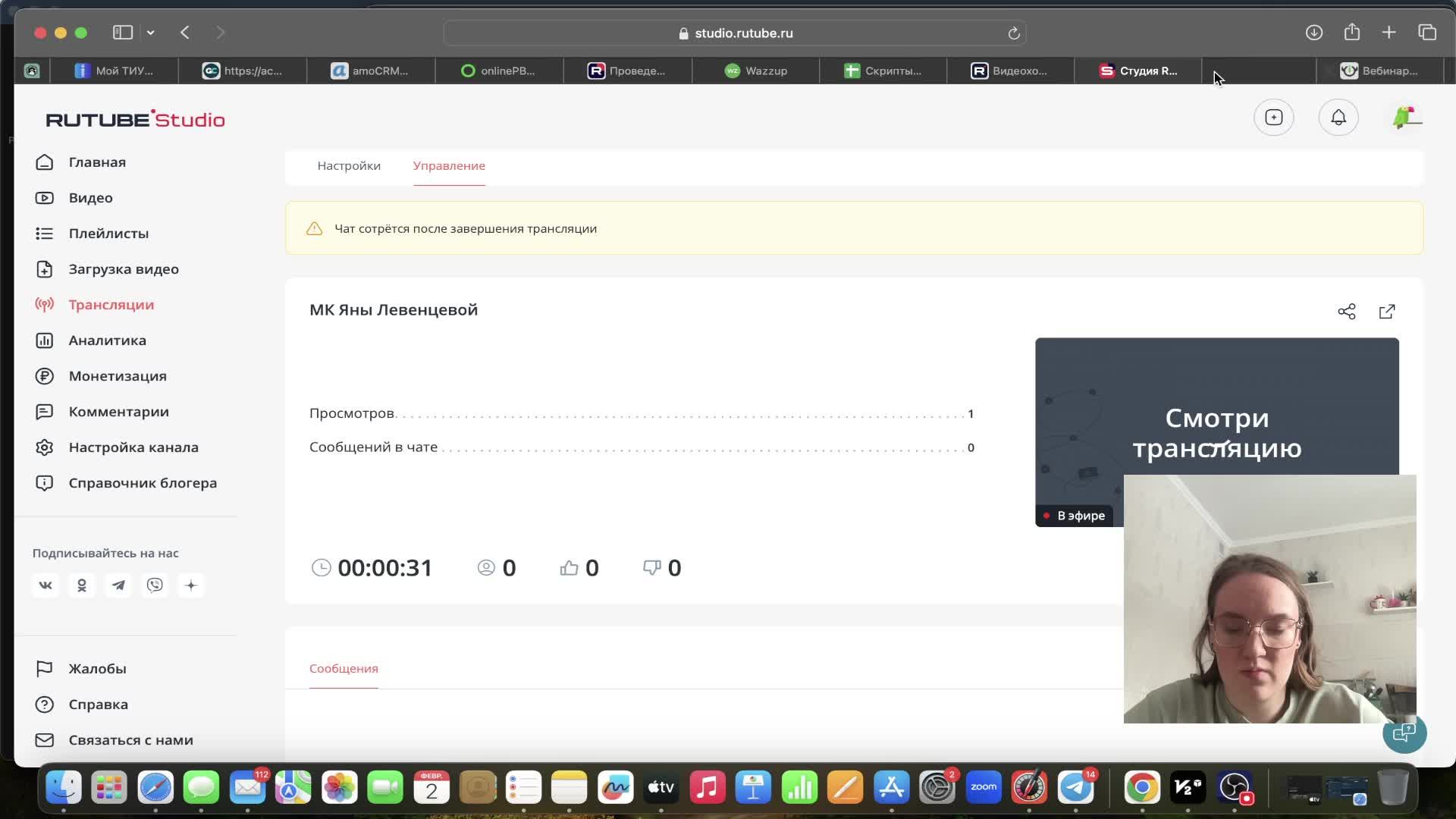Viewport: 1456px width, 819px height.
Task: Open Аналитика in the sidebar
Action: pos(107,340)
